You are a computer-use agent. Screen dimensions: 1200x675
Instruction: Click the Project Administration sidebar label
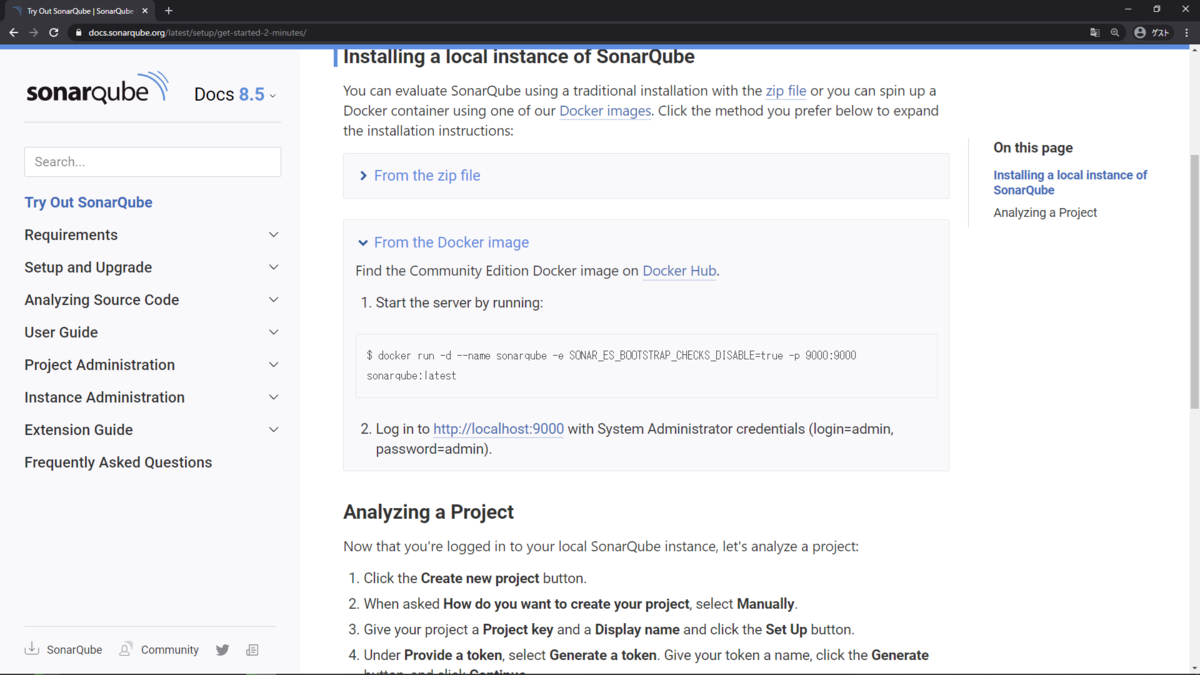(100, 365)
